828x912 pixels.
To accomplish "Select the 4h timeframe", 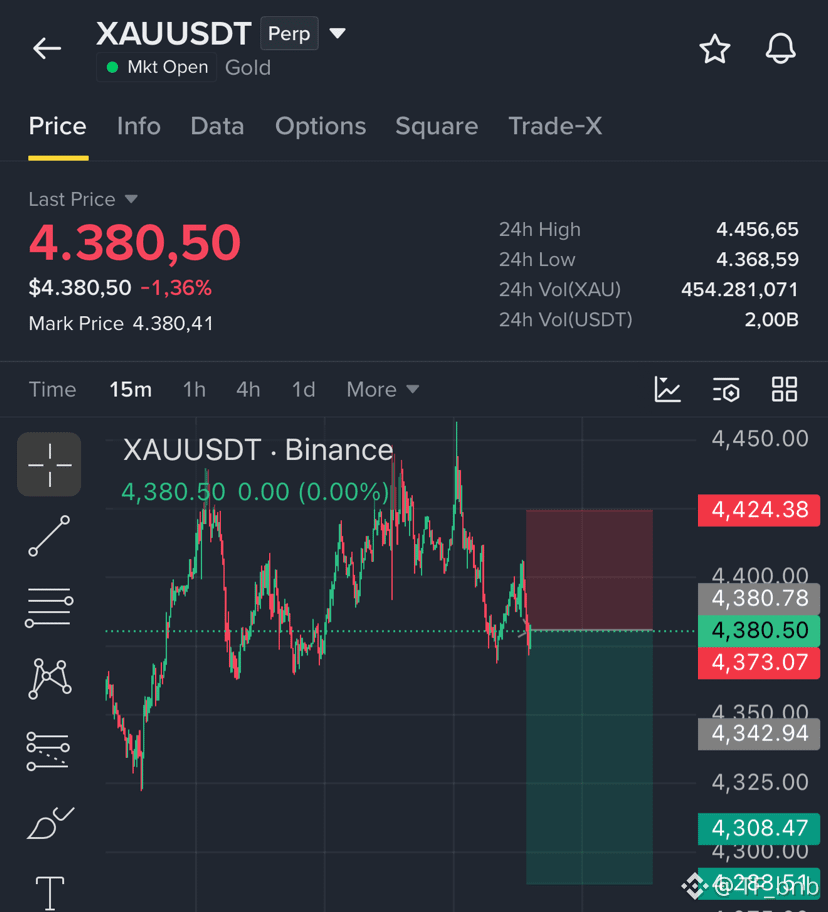I will coord(248,389).
